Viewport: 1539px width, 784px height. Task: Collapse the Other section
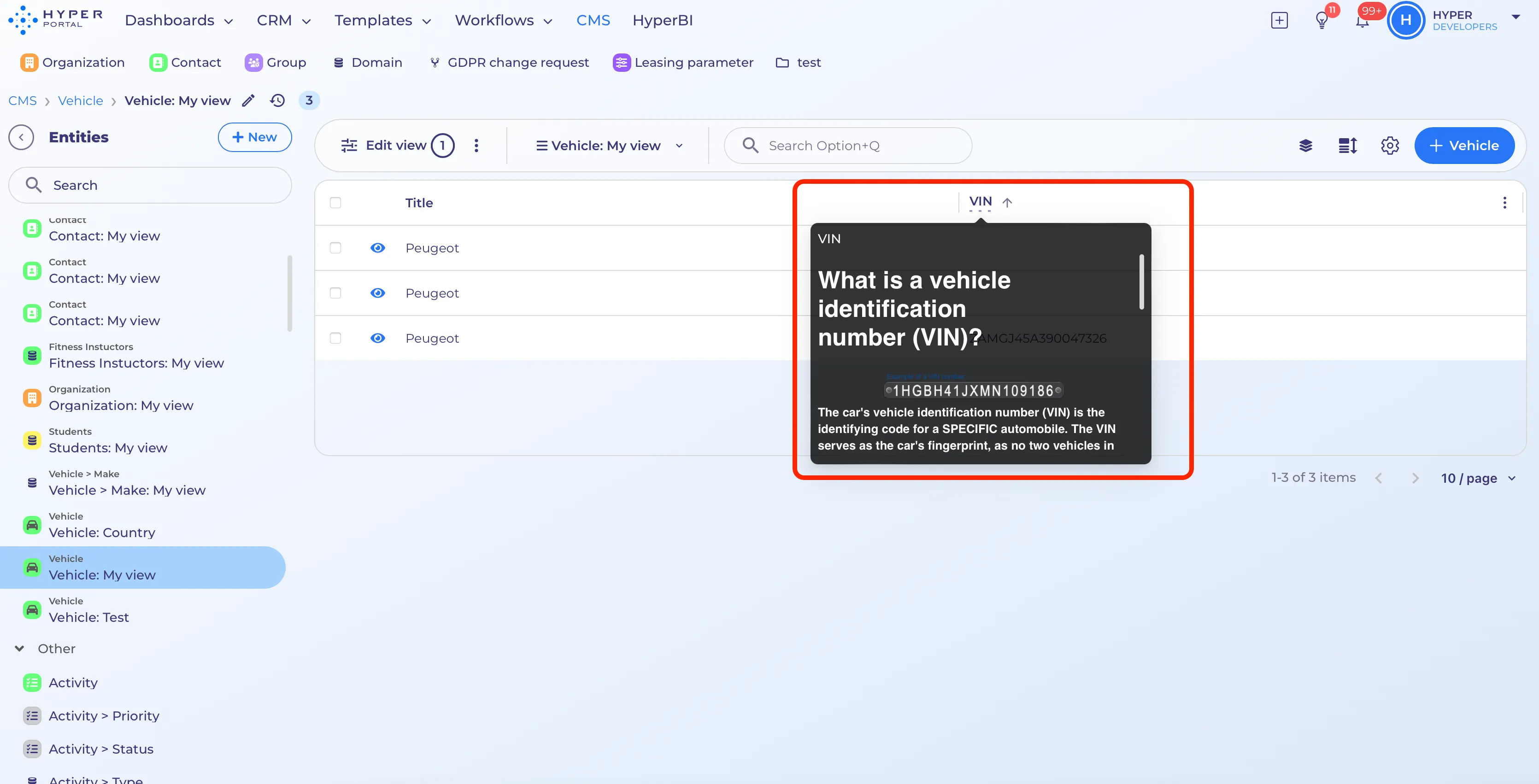click(x=20, y=649)
